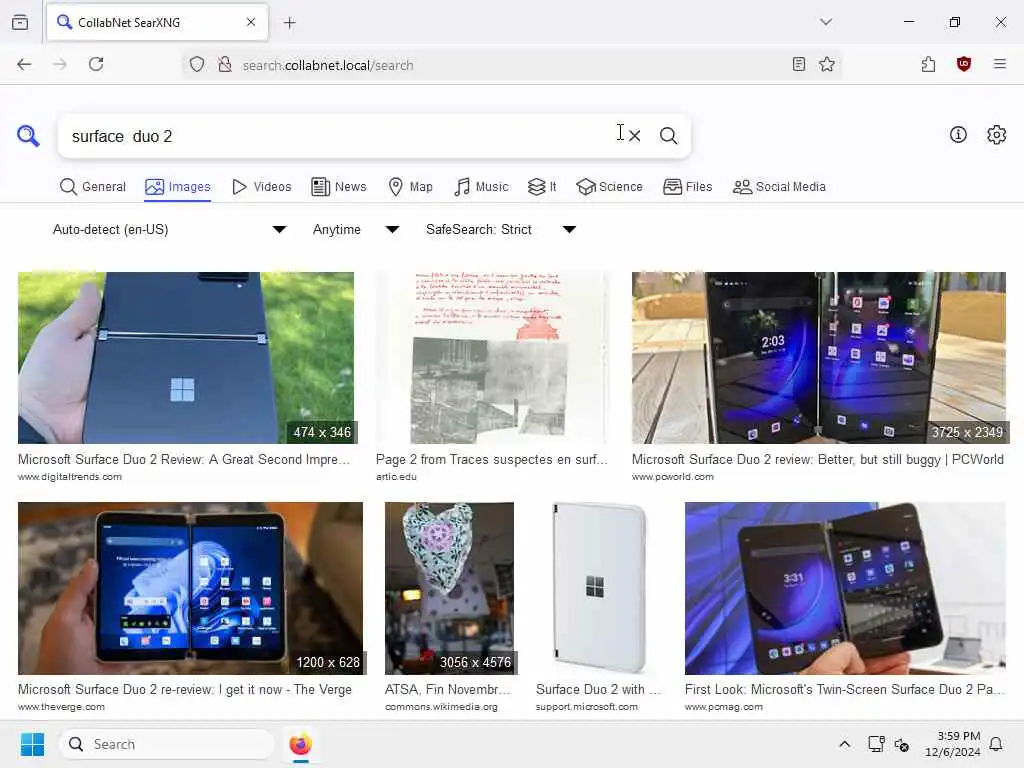Click into the 'surface duo 2' search field

coord(340,136)
